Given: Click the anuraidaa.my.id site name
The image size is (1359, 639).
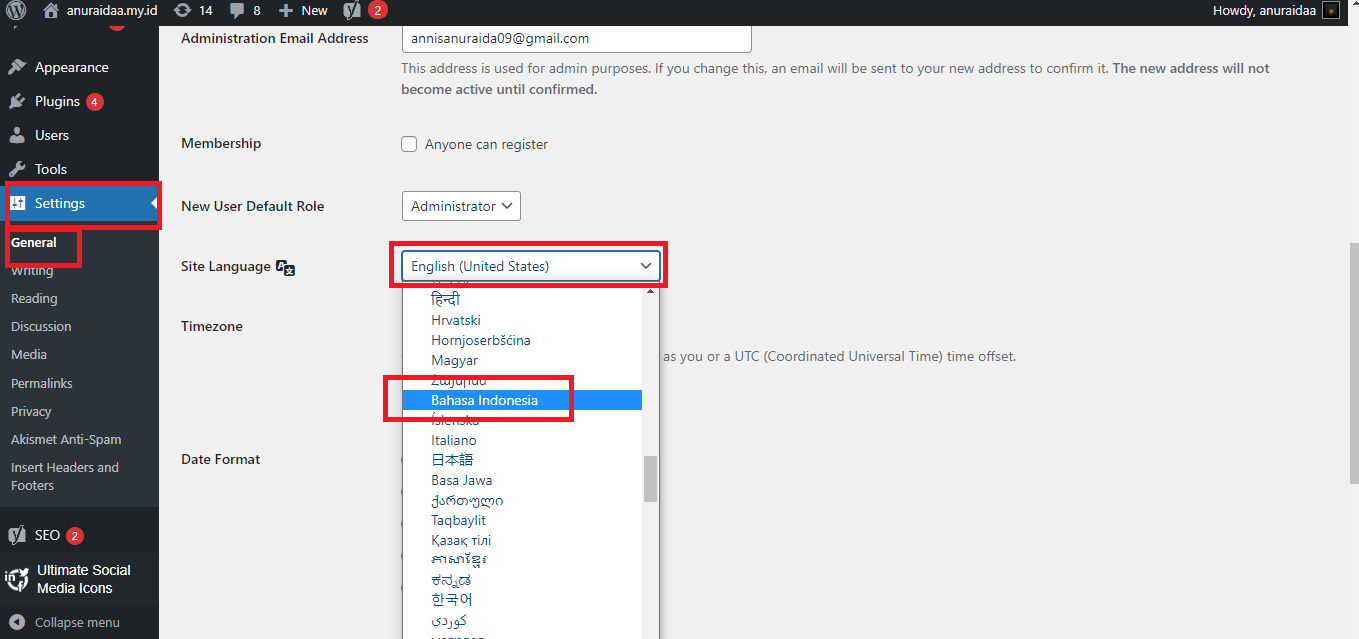Looking at the screenshot, I should coord(112,10).
